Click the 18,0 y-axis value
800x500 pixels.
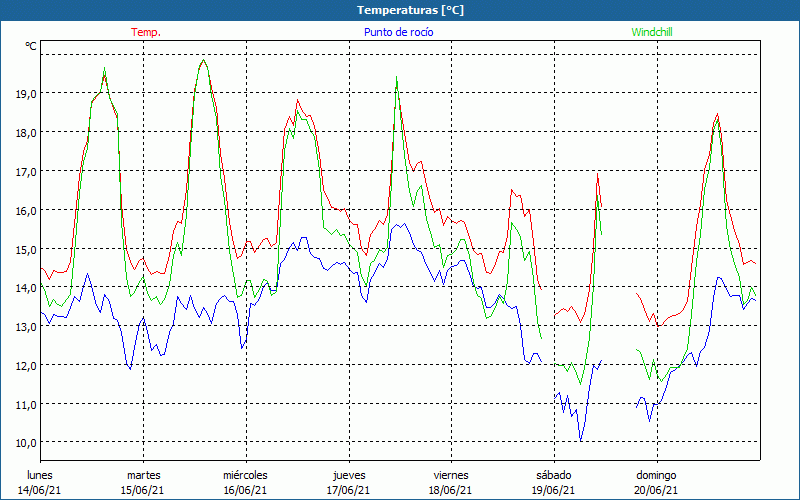point(26,133)
